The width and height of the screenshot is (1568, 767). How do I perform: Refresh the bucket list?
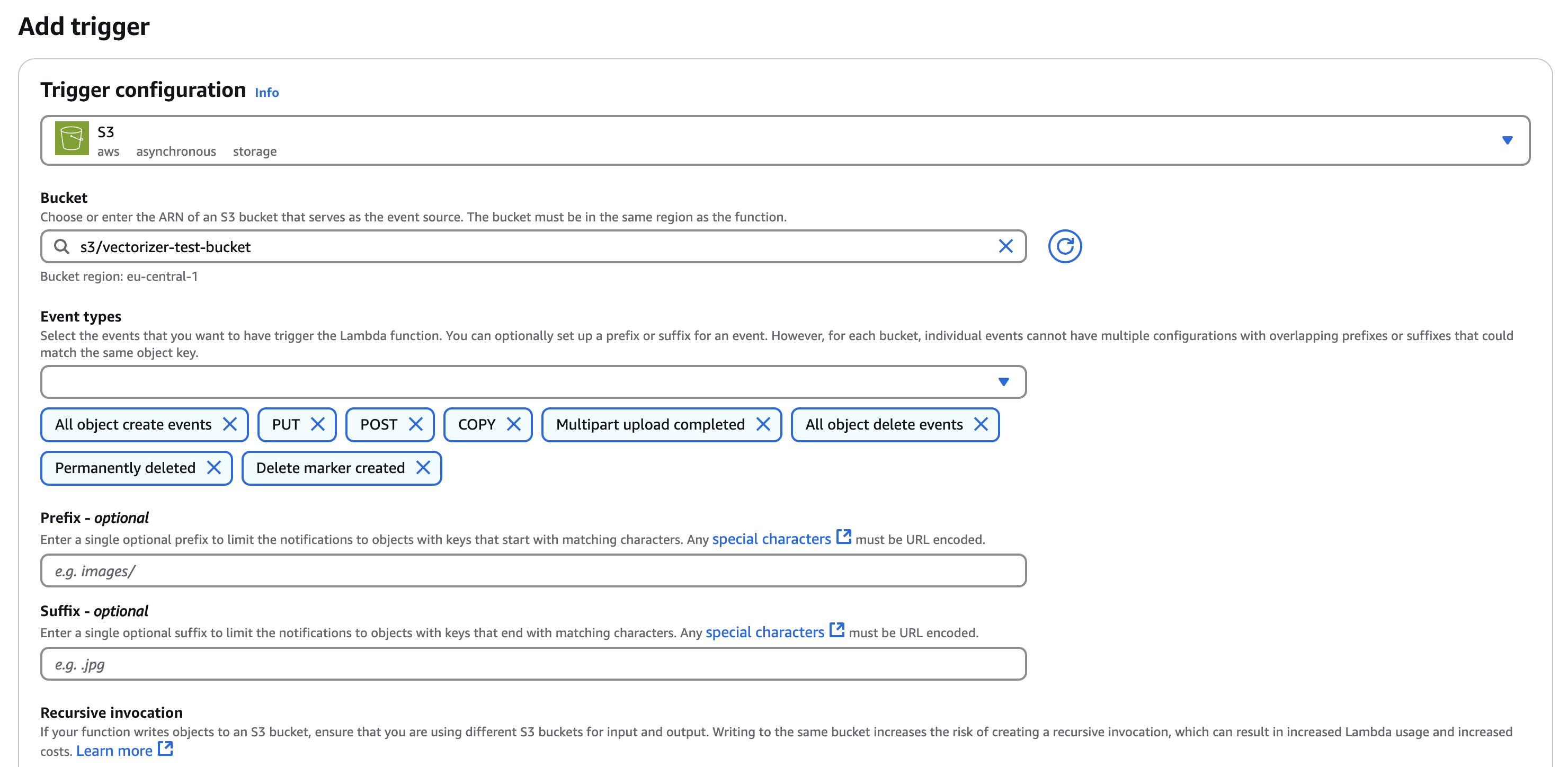tap(1065, 246)
